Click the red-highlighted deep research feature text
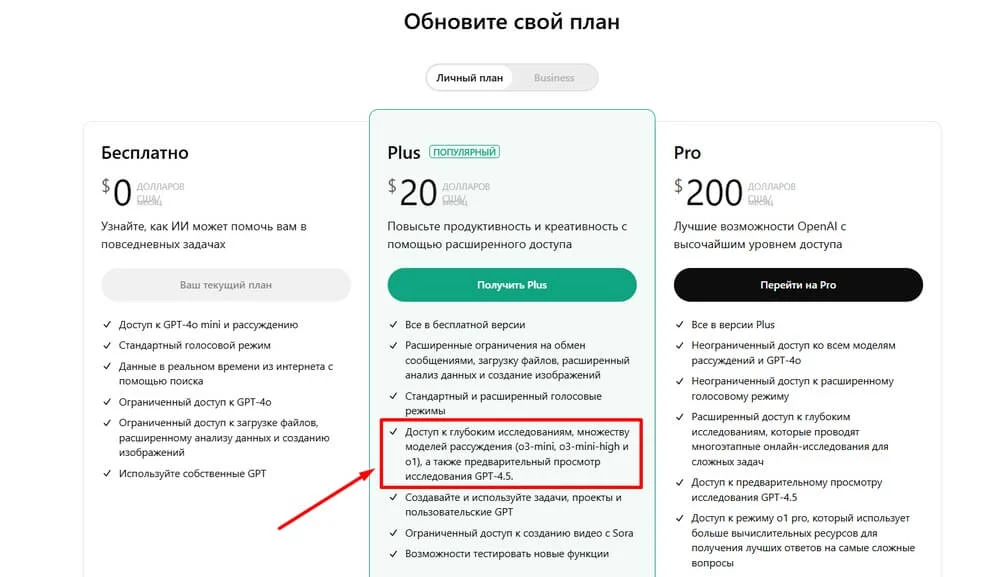 pos(517,453)
